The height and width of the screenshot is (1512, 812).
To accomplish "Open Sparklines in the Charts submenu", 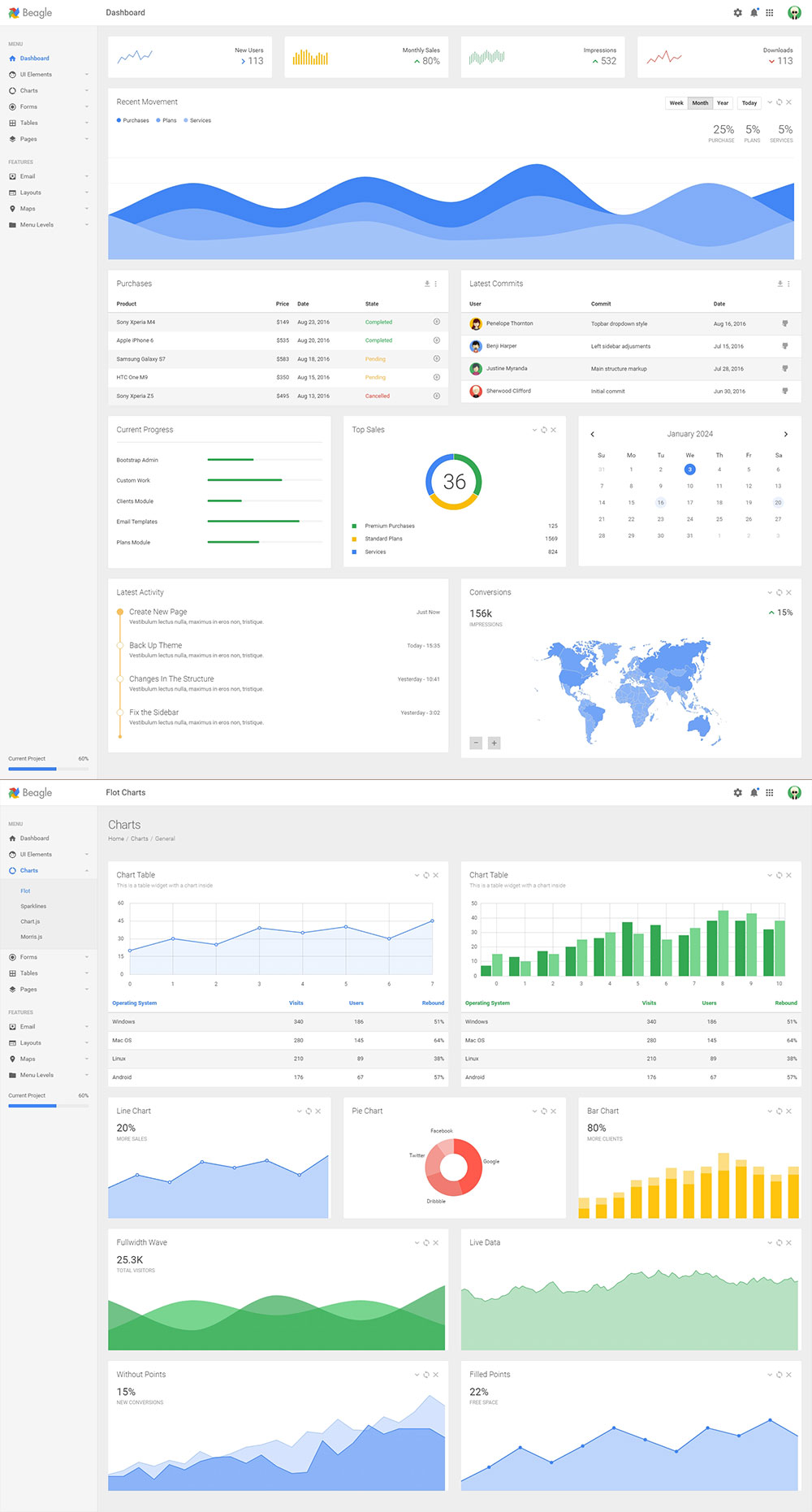I will pyautogui.click(x=33, y=906).
